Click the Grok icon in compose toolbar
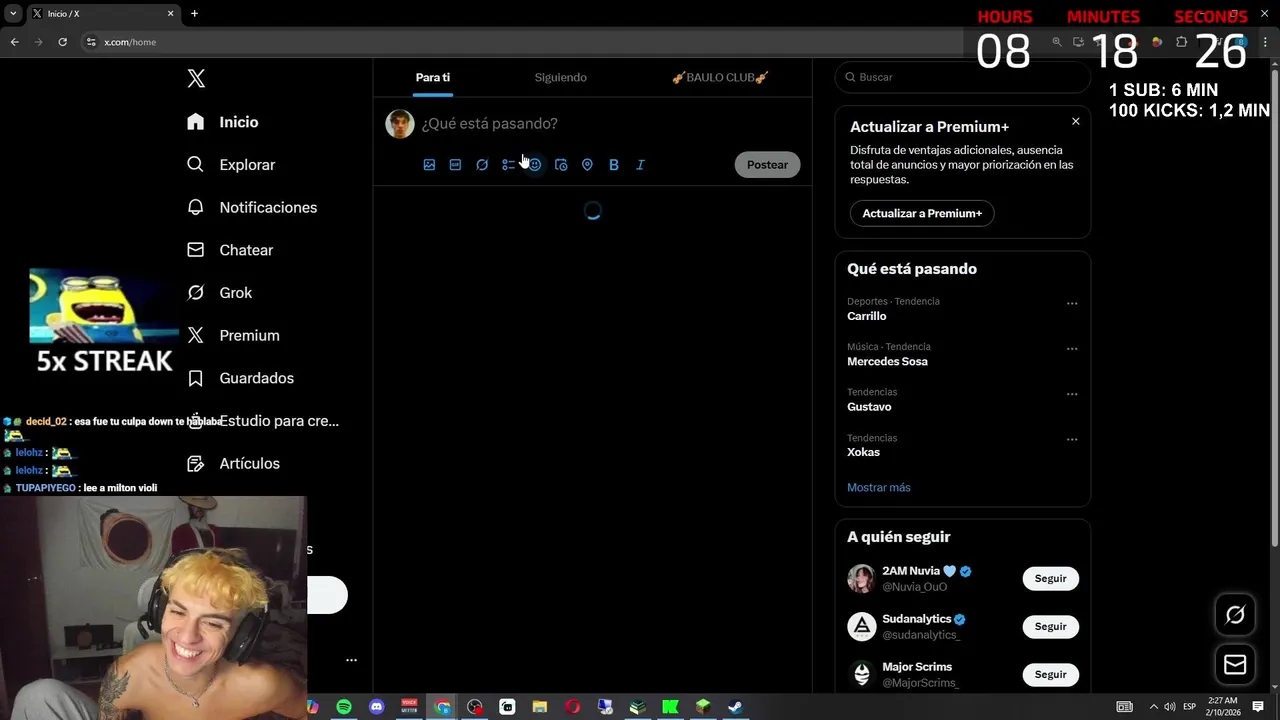Screen dimensions: 1280x720 (x=482, y=165)
